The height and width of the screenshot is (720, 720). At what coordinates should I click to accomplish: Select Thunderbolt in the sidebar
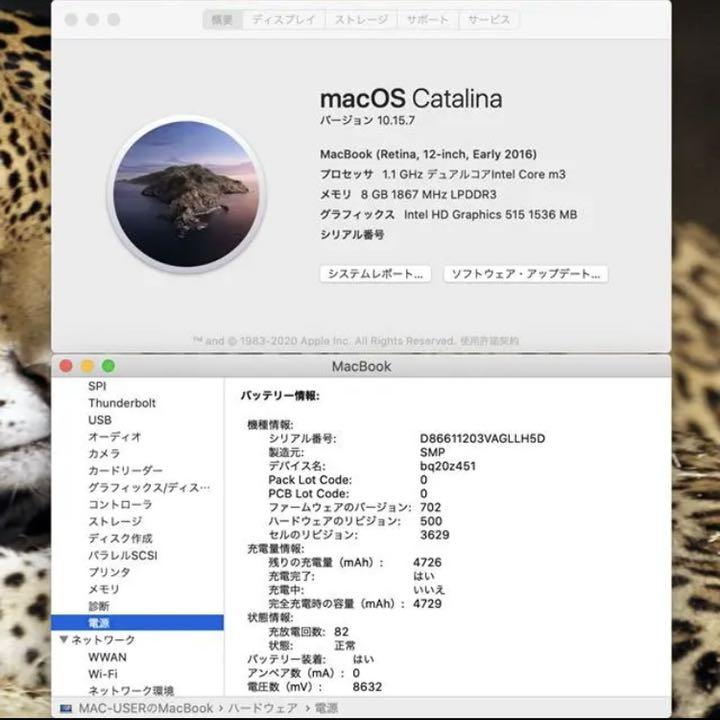[x=122, y=403]
